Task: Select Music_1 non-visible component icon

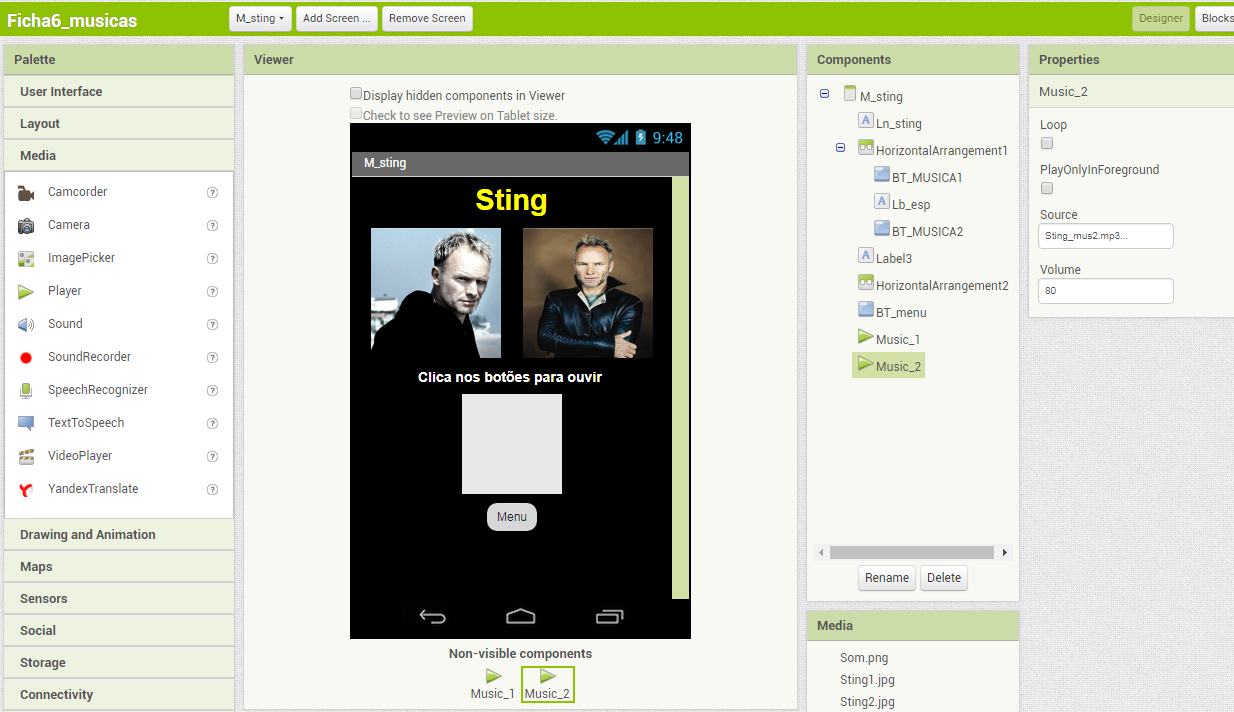Action: [493, 676]
